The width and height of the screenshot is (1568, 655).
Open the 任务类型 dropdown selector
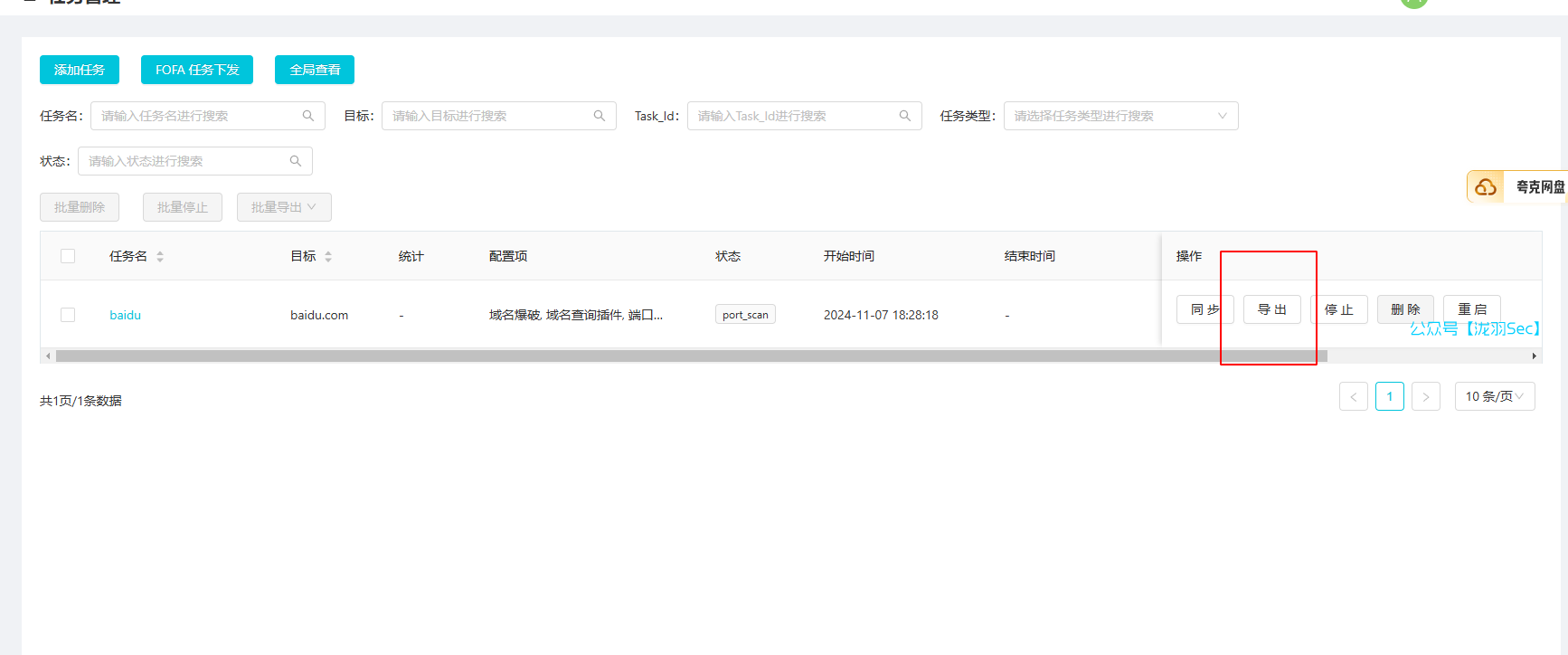[x=1119, y=116]
